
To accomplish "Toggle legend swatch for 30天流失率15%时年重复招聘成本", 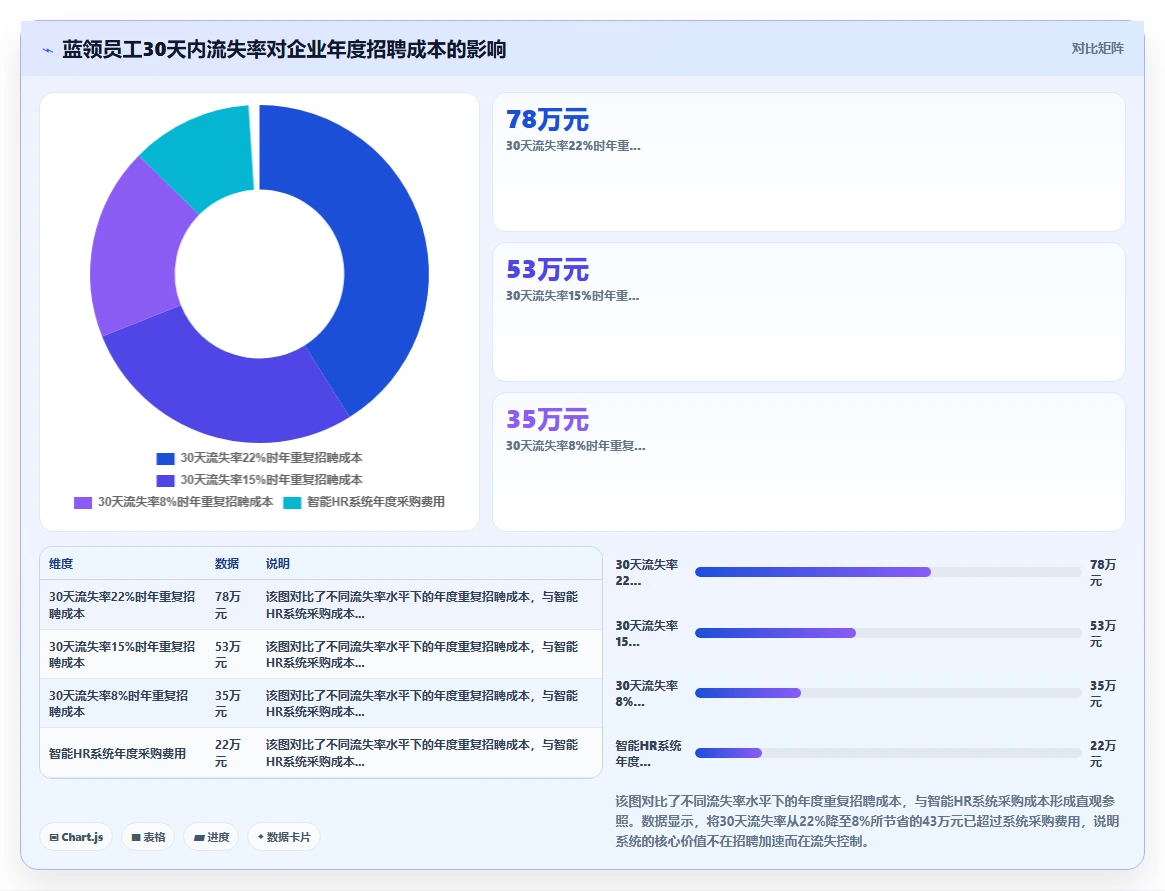I will [x=165, y=481].
